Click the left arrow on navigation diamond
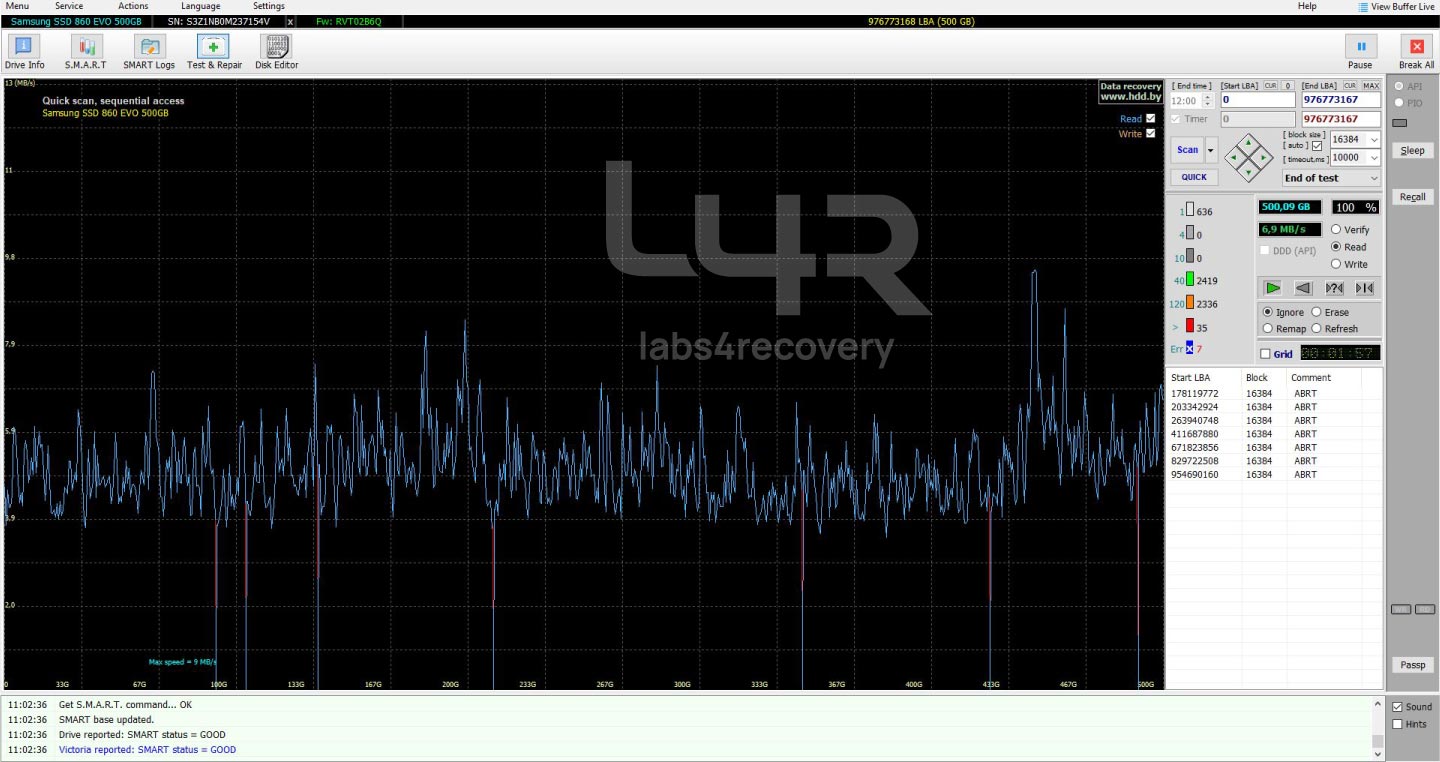Viewport: 1440px width, 762px height. tap(1233, 157)
